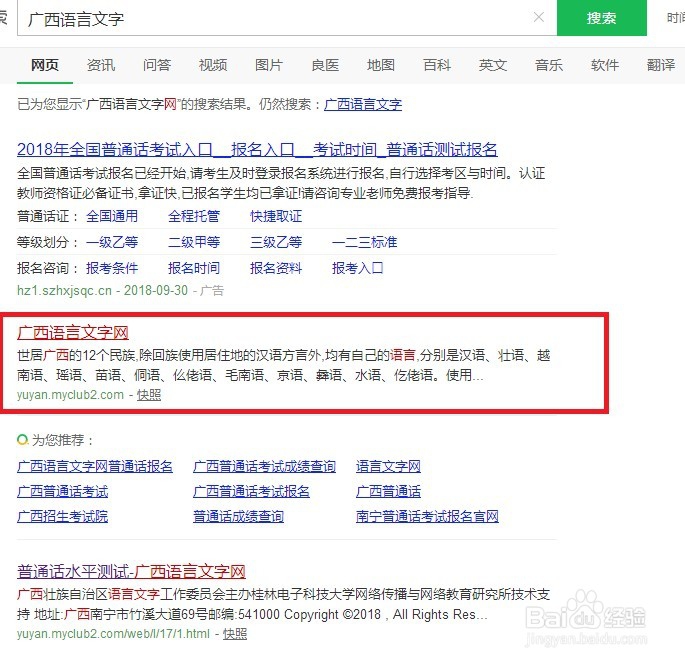Click the 报考入口 link
685x663 pixels.
357,268
